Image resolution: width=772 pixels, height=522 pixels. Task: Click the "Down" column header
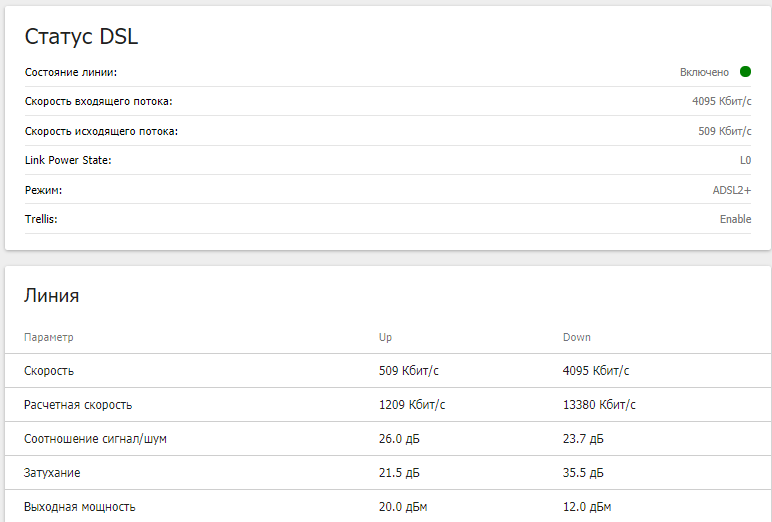tap(576, 338)
